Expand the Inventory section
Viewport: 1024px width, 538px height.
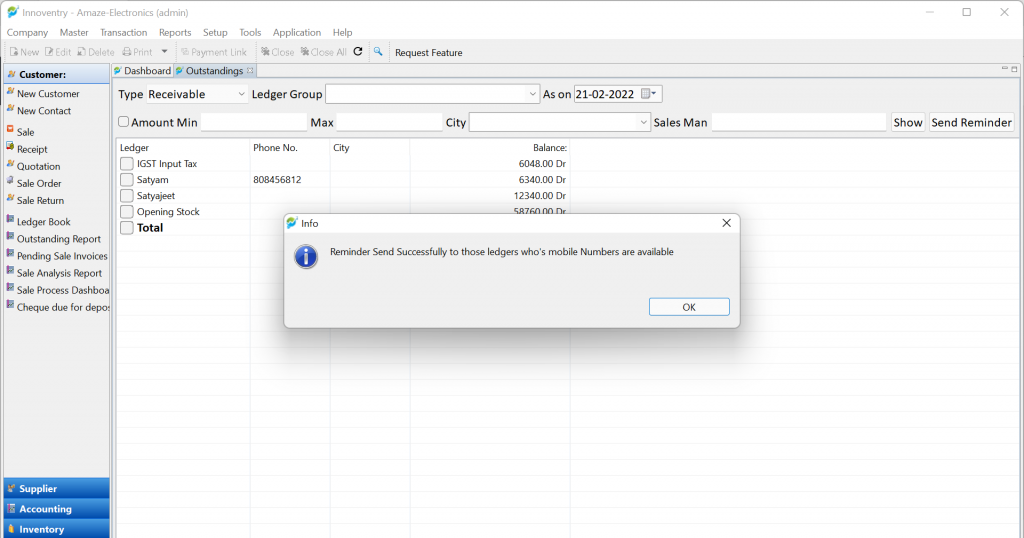[56, 529]
